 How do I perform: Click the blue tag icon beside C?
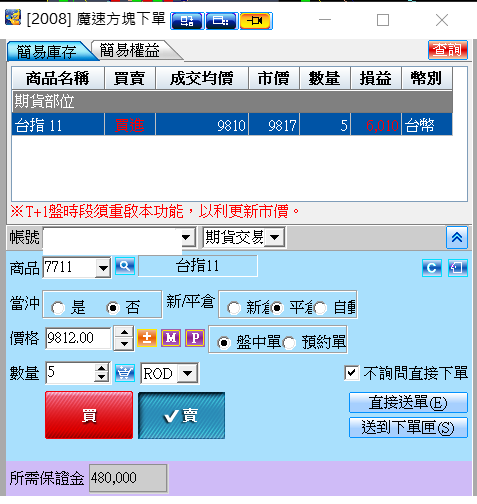(458, 268)
